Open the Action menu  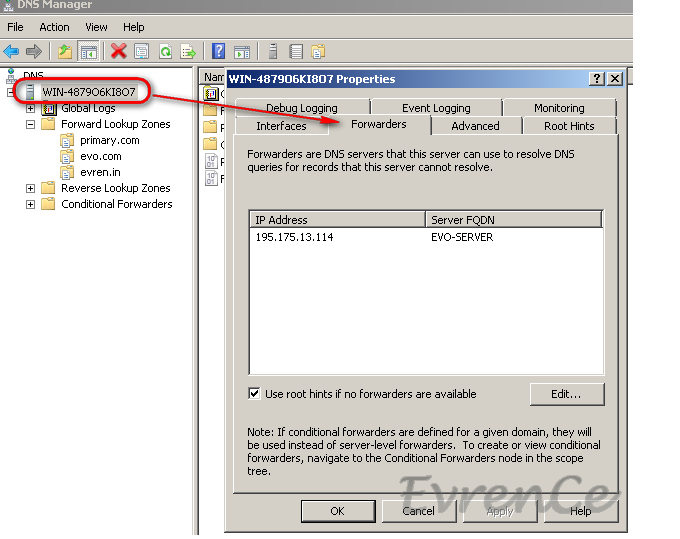(x=54, y=27)
